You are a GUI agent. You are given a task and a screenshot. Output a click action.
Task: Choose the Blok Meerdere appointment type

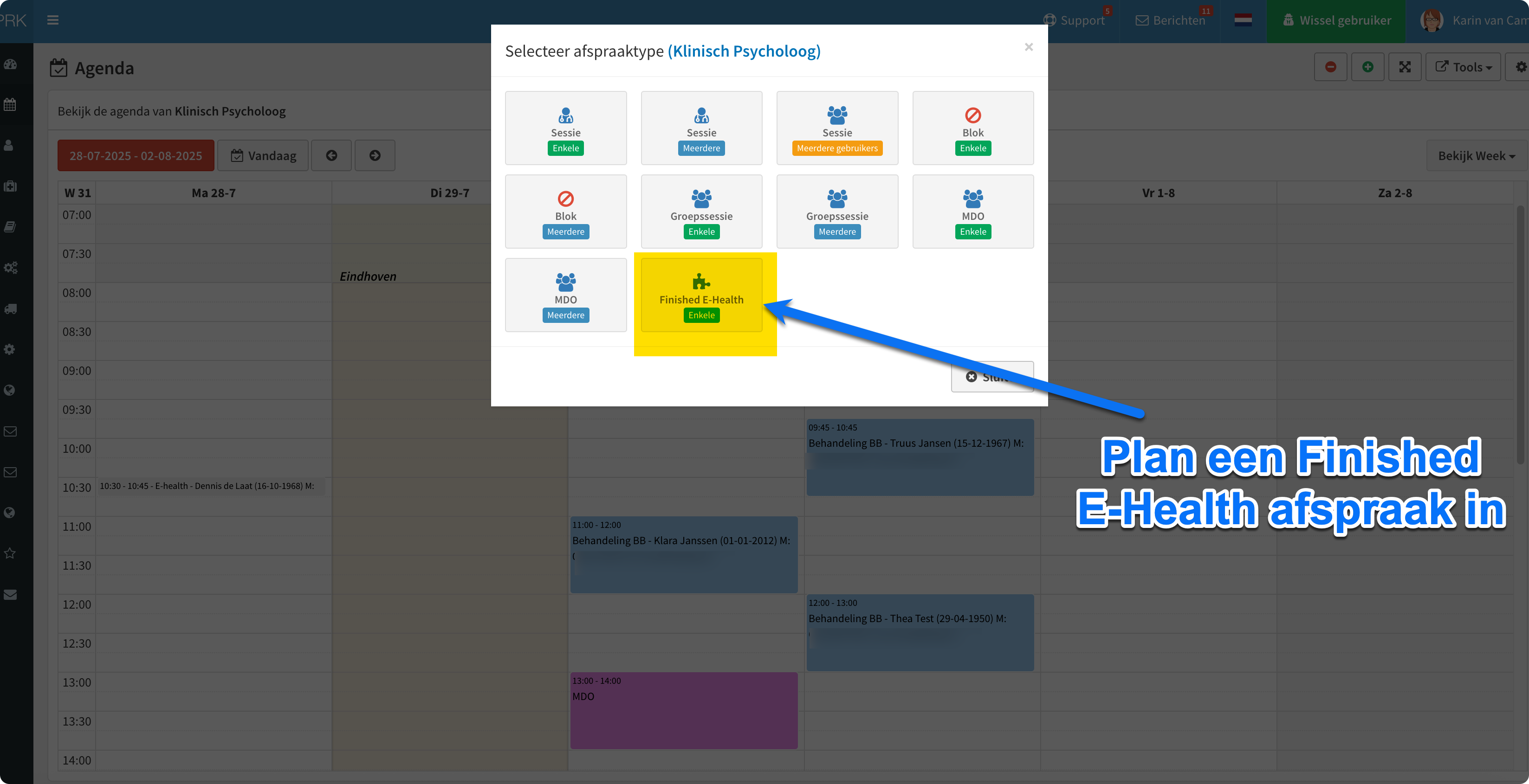(566, 212)
